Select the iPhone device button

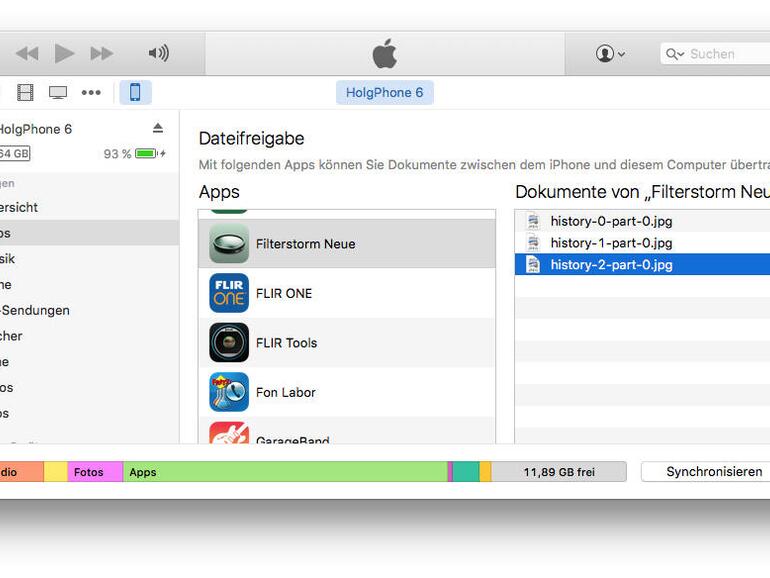pos(135,92)
